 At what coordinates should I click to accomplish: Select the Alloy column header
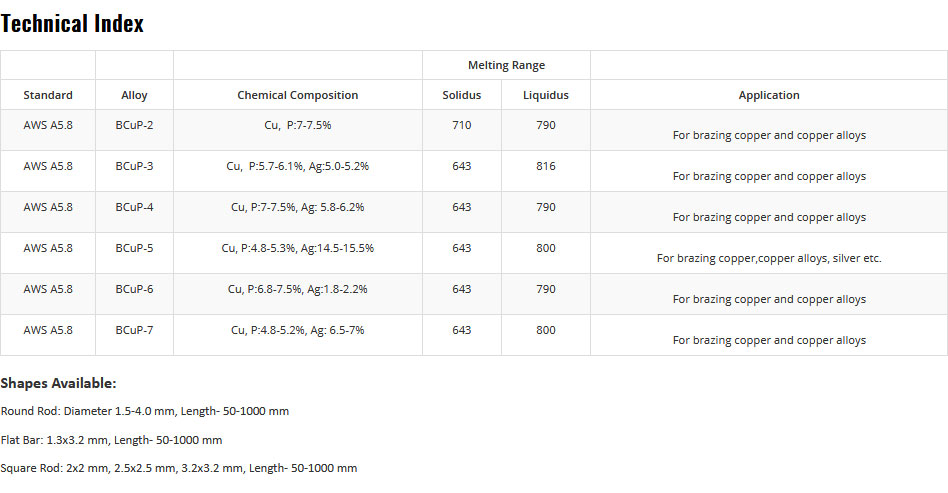[x=134, y=95]
